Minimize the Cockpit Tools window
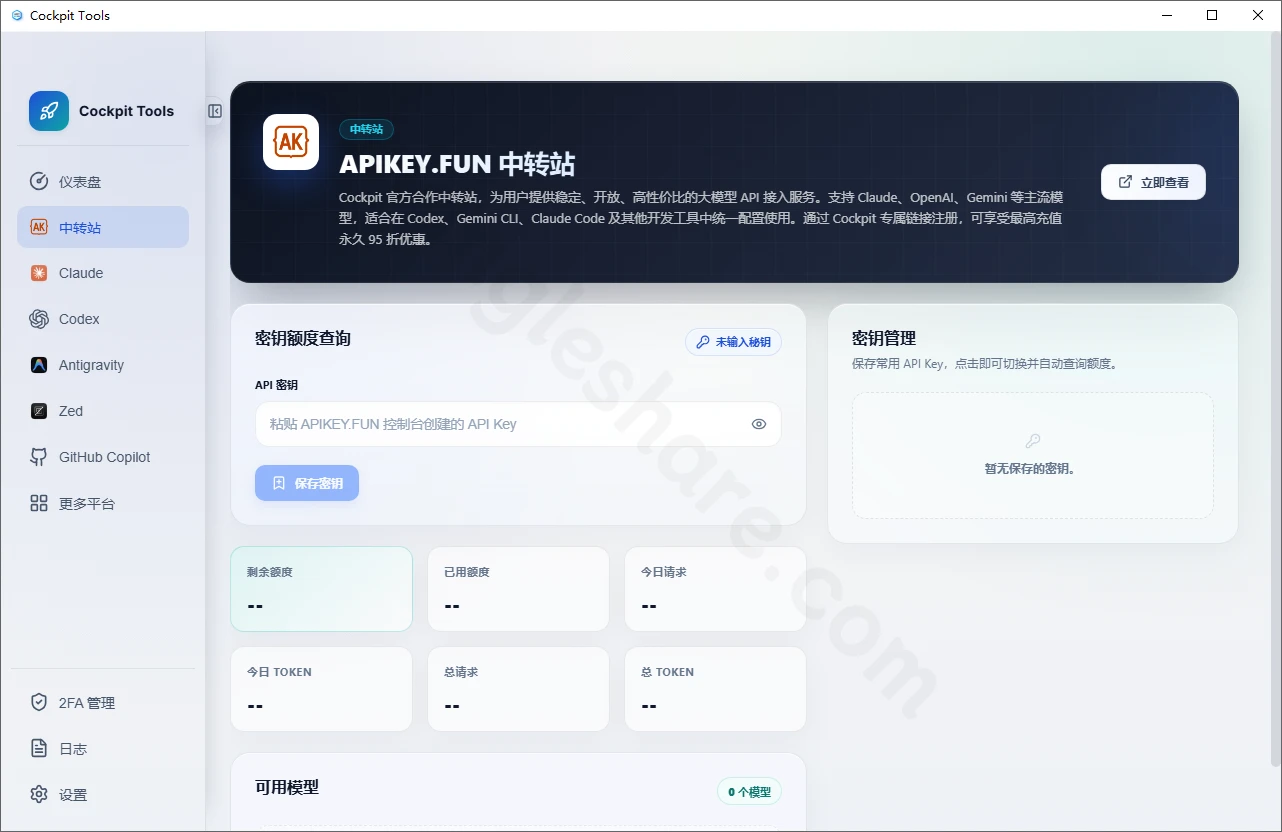Viewport: 1282px width, 832px height. [x=1166, y=15]
